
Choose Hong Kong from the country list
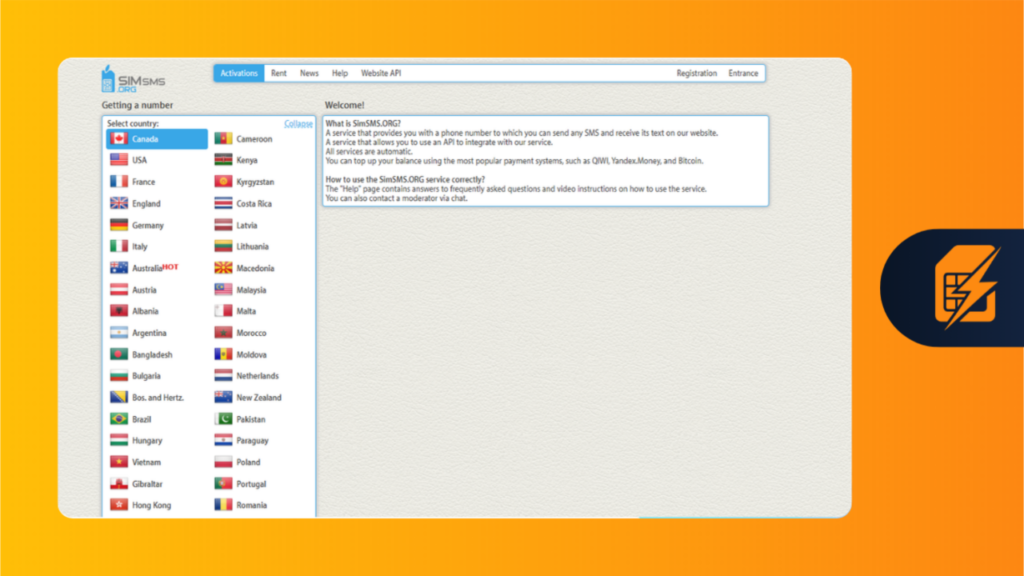[x=151, y=505]
